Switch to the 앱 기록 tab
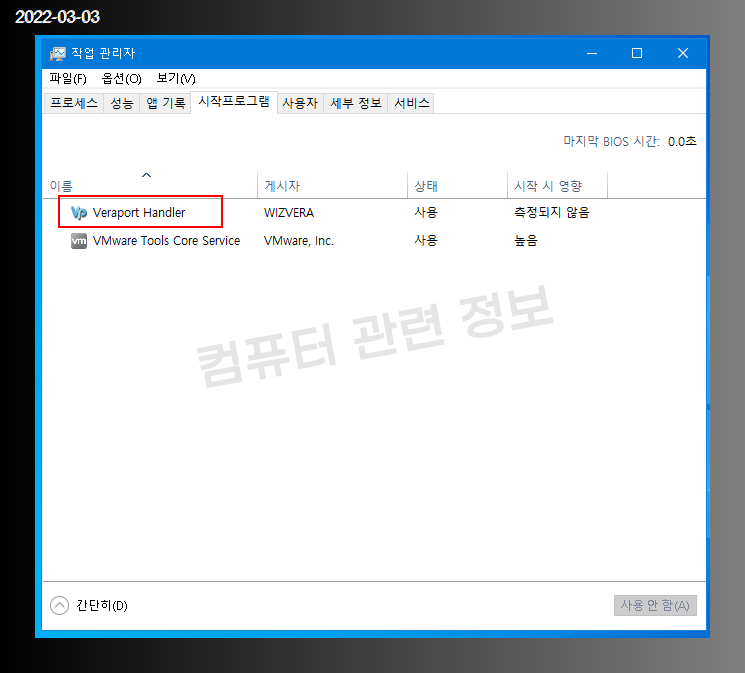Image resolution: width=745 pixels, height=673 pixels. coord(165,103)
